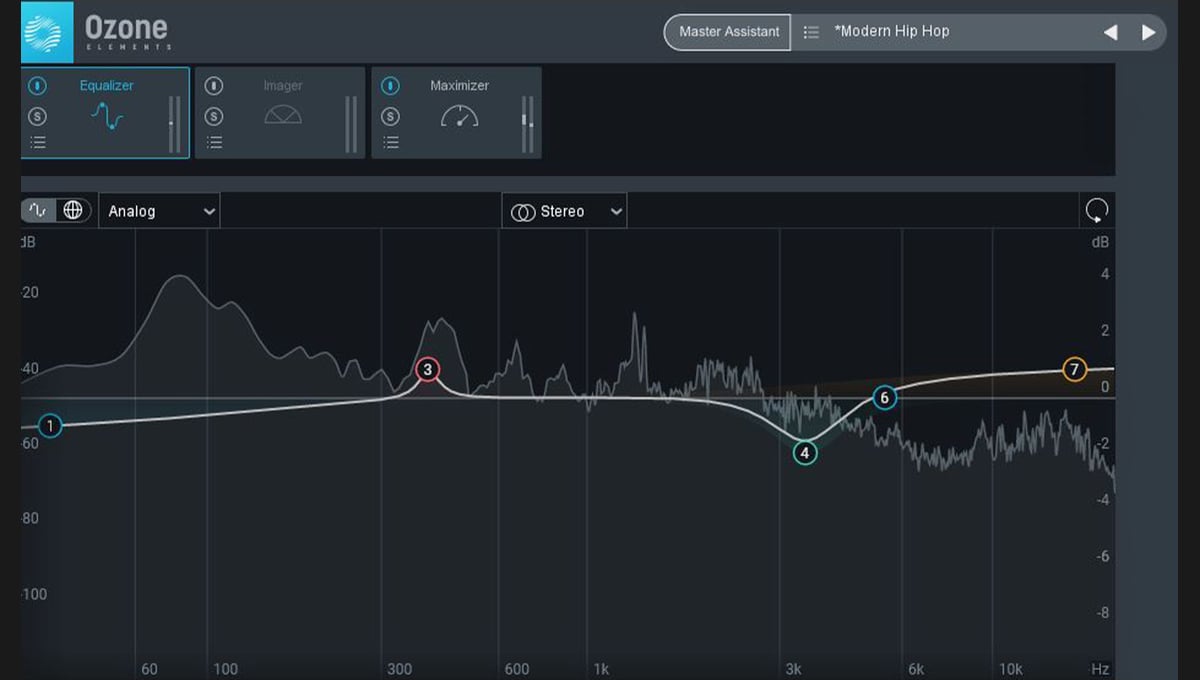1200x680 pixels.
Task: Solo the Maximizer module
Action: (390, 117)
